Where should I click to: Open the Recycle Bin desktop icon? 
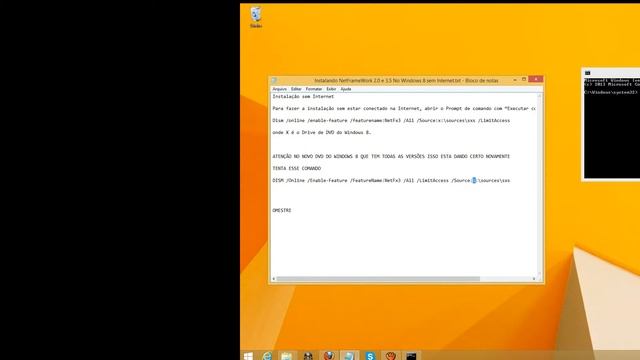coord(256,18)
